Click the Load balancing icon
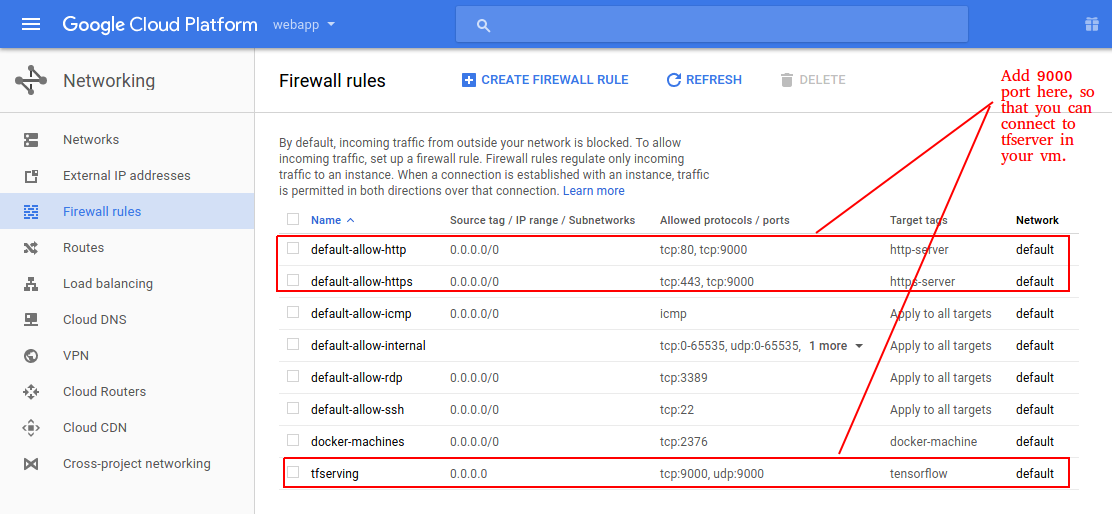1112x514 pixels. pos(30,284)
